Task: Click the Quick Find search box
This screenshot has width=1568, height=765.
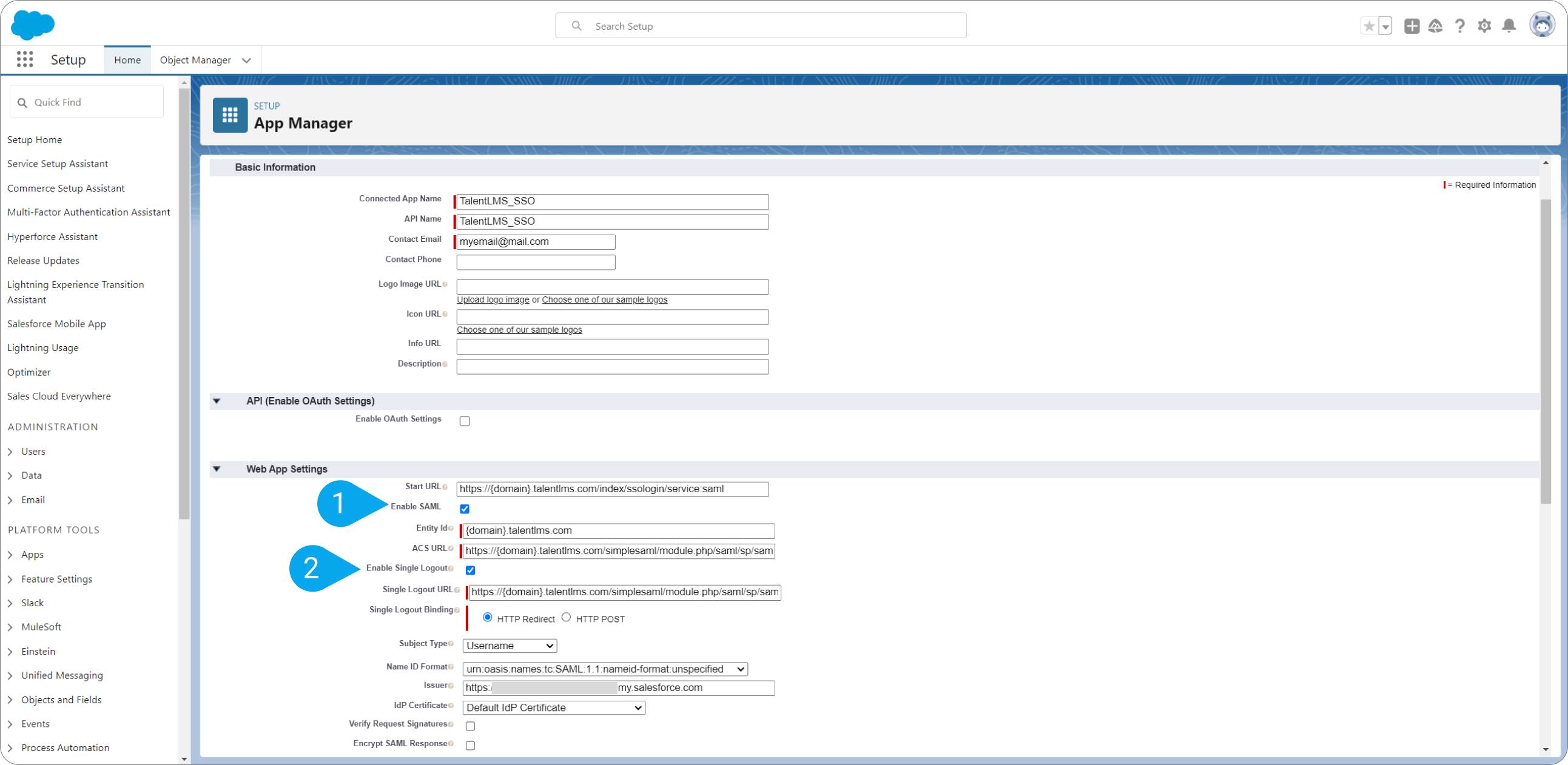Action: [x=87, y=102]
